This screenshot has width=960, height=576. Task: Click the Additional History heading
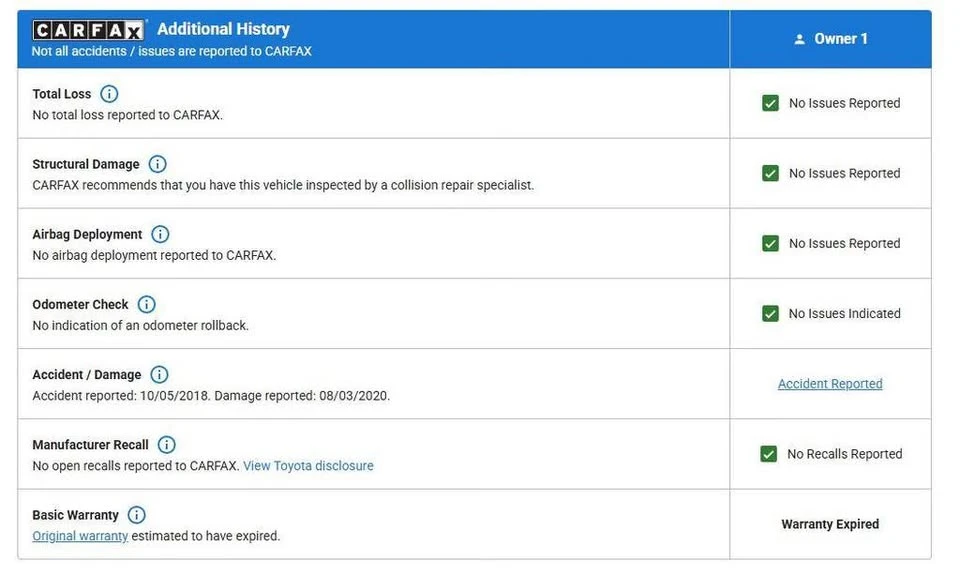223,29
